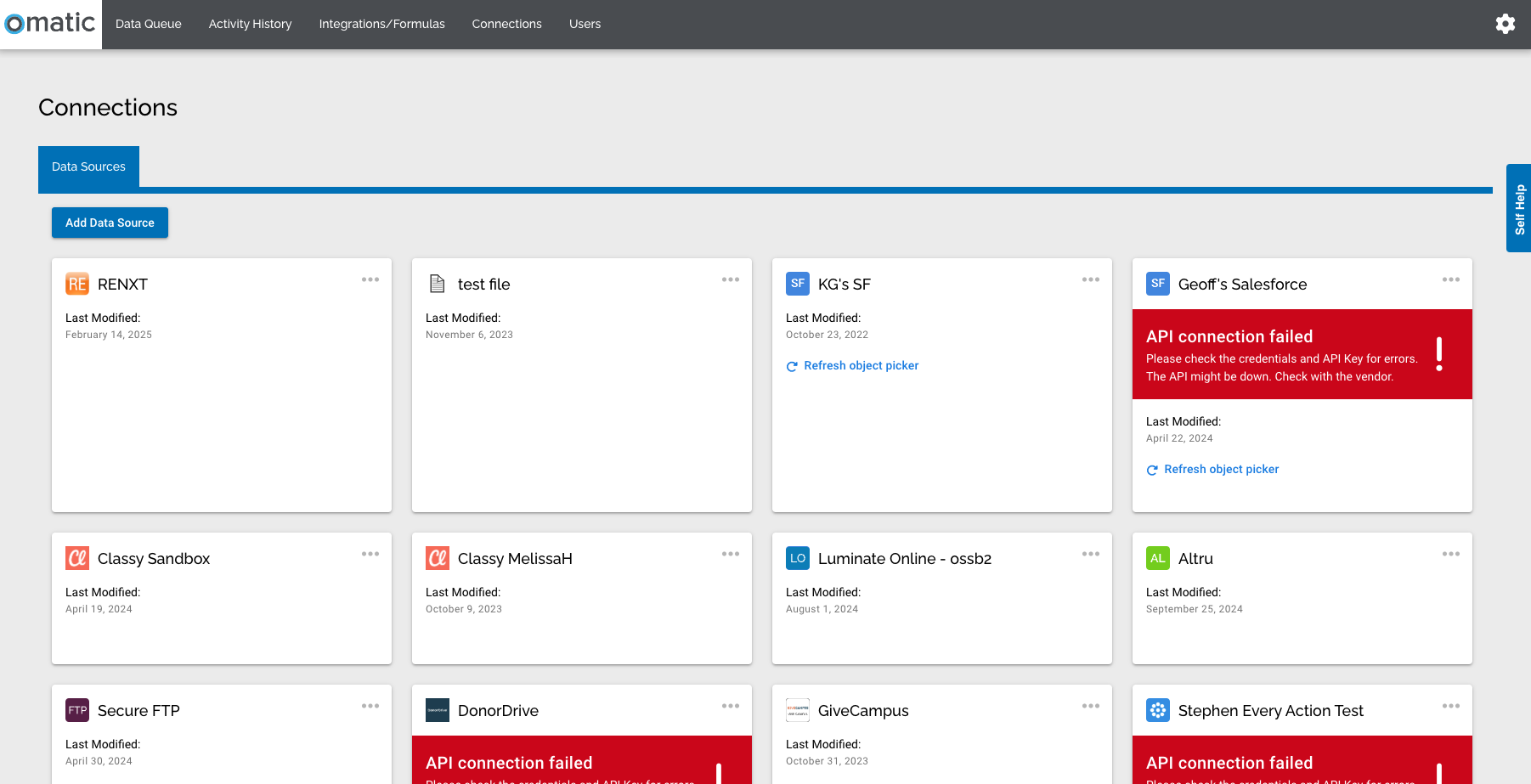Screen dimensions: 1531x784
Task: Click the Secure FTP icon
Action: 77,710
